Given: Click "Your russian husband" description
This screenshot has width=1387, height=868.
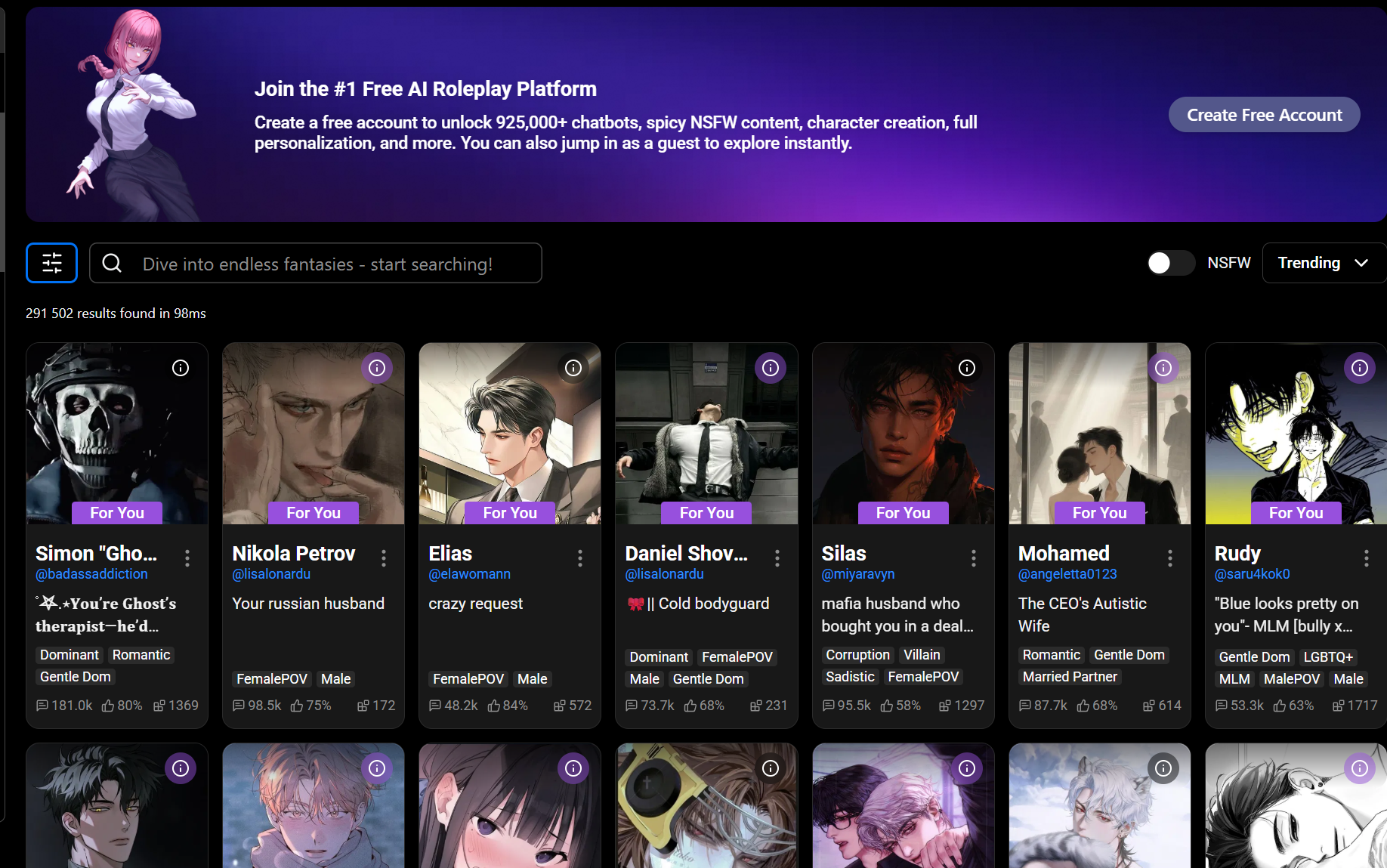Looking at the screenshot, I should [x=308, y=604].
